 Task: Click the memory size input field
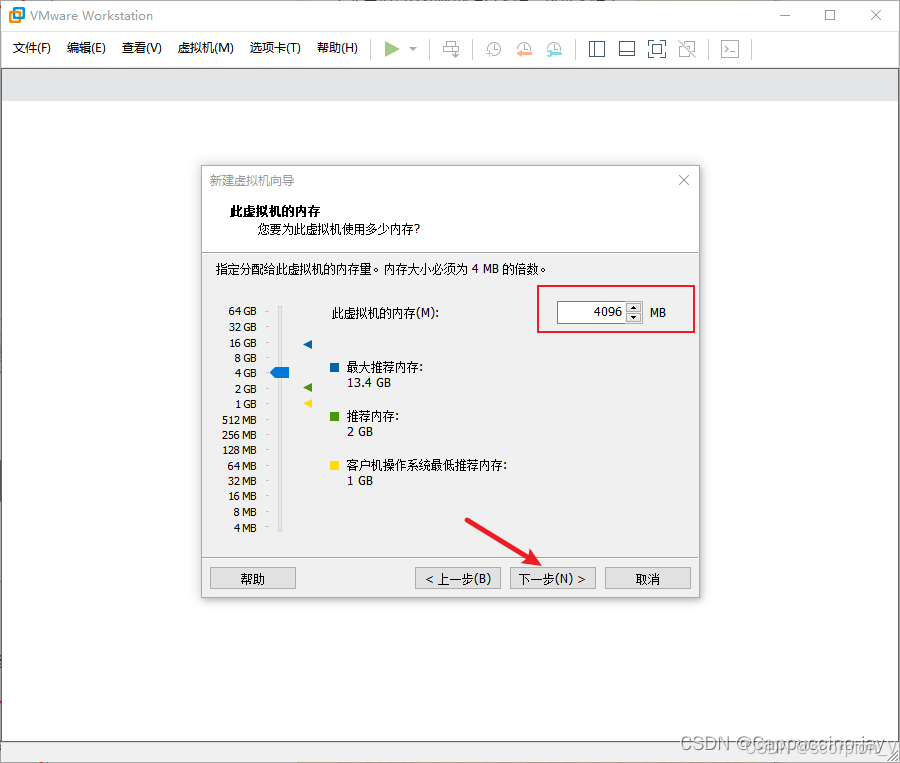point(591,312)
